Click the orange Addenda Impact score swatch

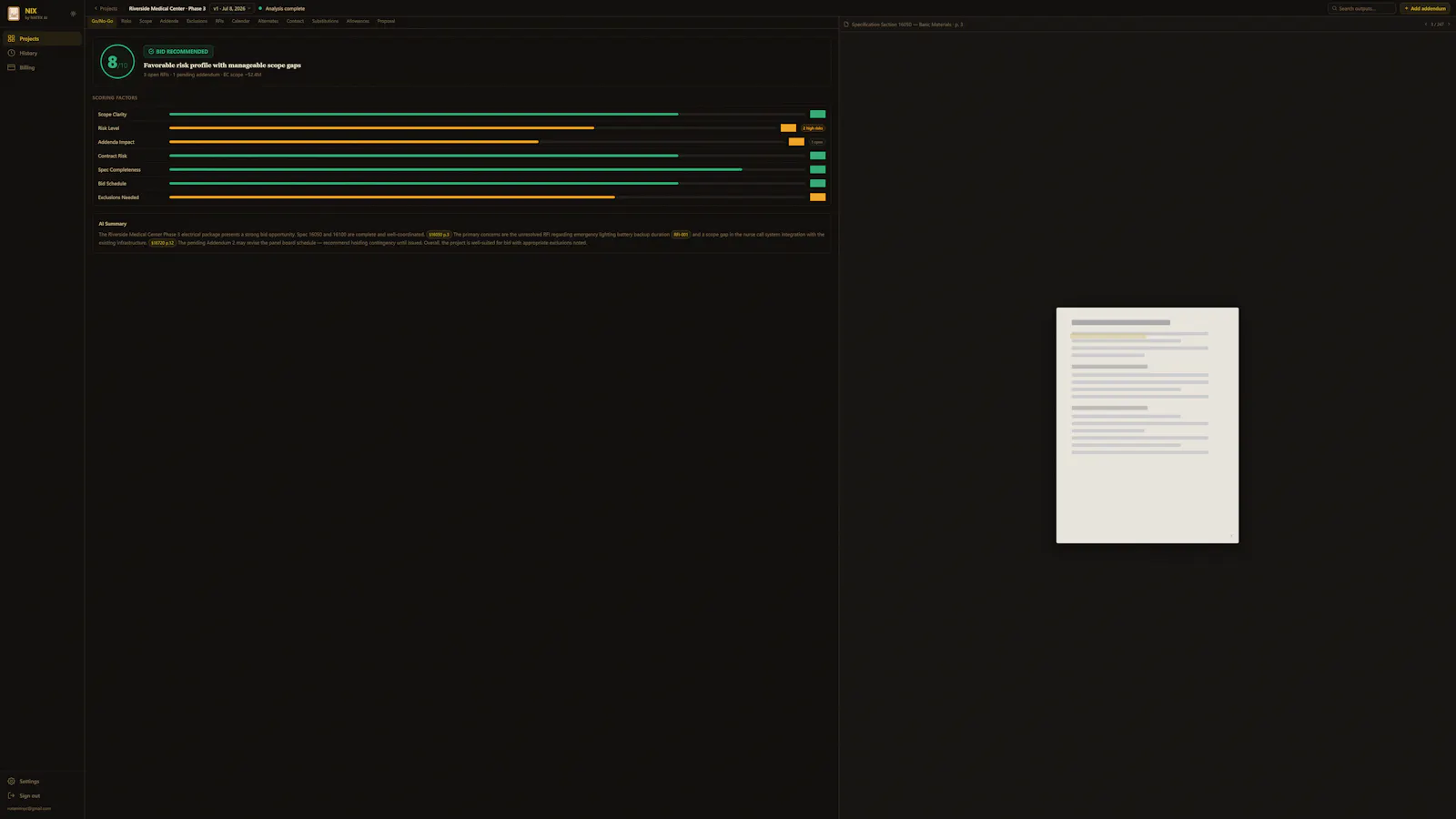(x=796, y=142)
